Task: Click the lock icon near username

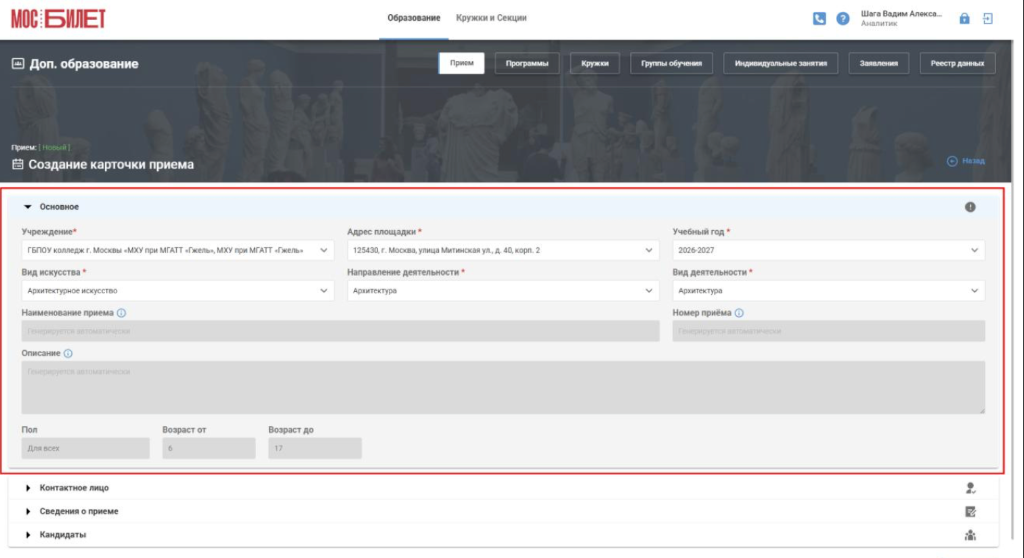Action: [x=964, y=19]
